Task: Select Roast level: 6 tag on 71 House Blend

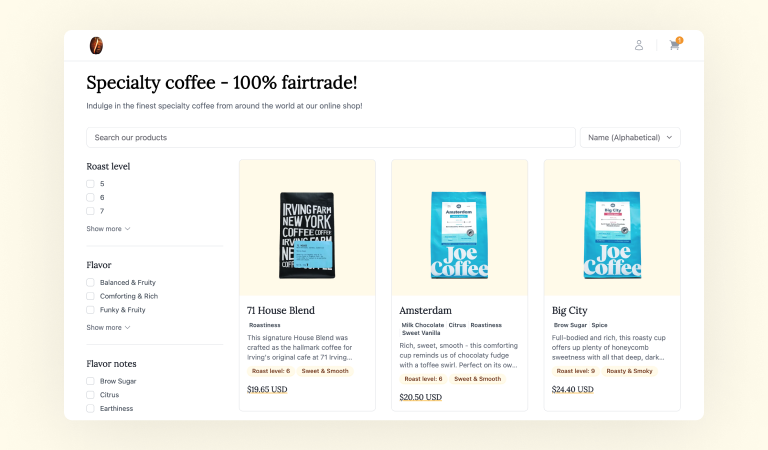Action: [x=271, y=371]
